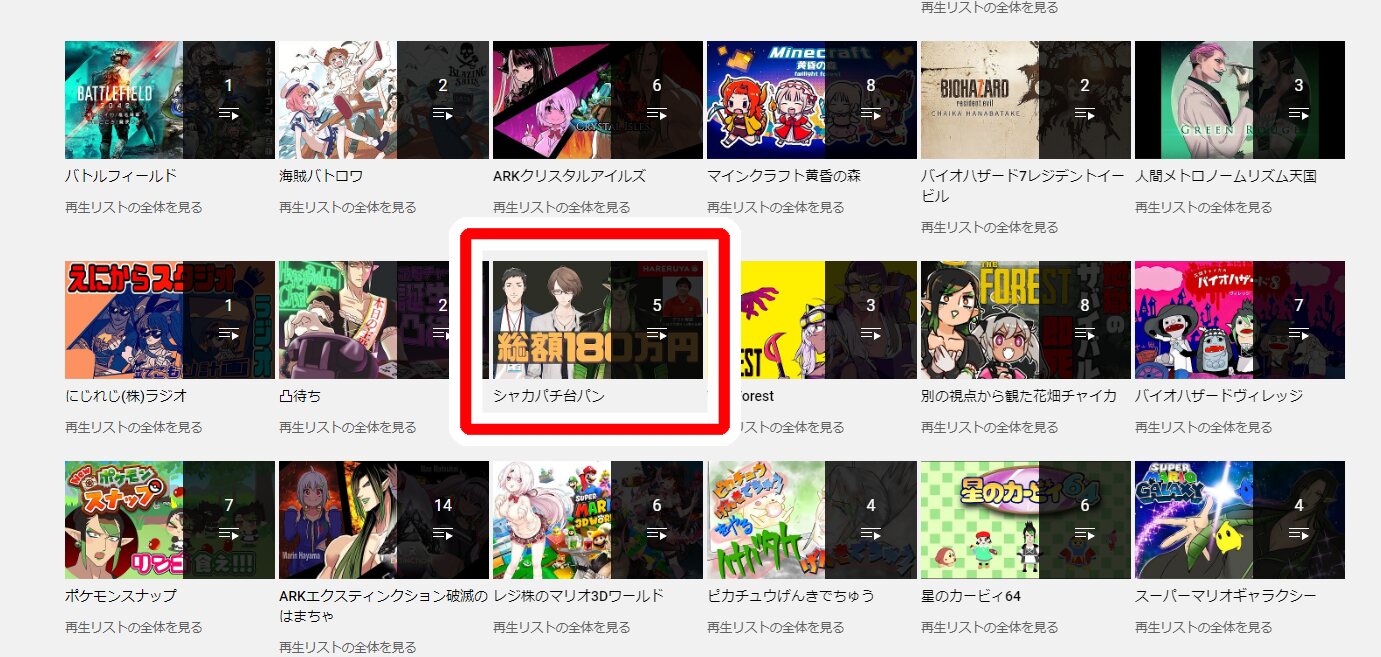The height and width of the screenshot is (657, 1381).
Task: Click the playlist icon on the 星のカービィ64 thumbnail
Action: (1085, 534)
